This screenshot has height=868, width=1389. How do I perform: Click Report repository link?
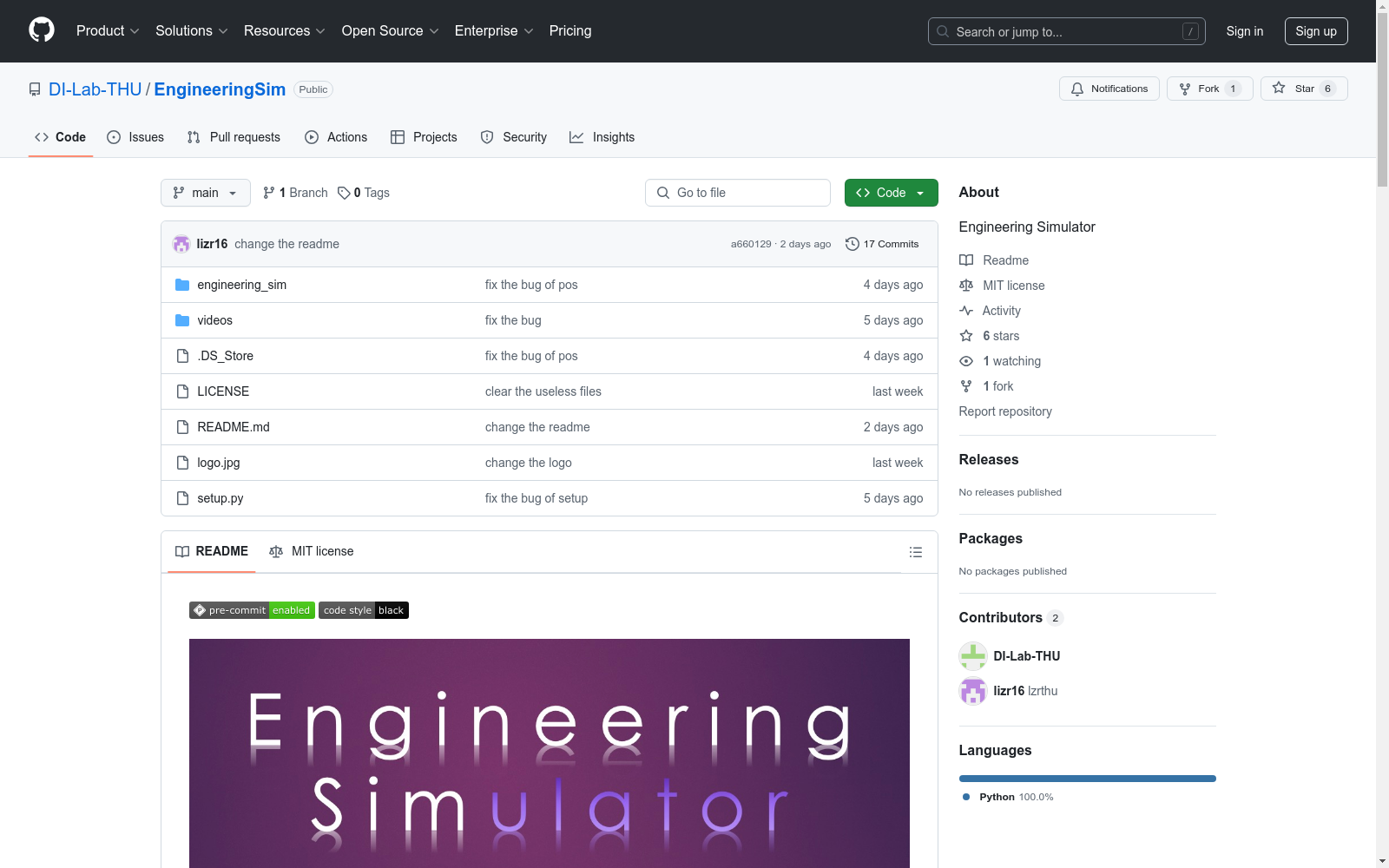click(1005, 411)
